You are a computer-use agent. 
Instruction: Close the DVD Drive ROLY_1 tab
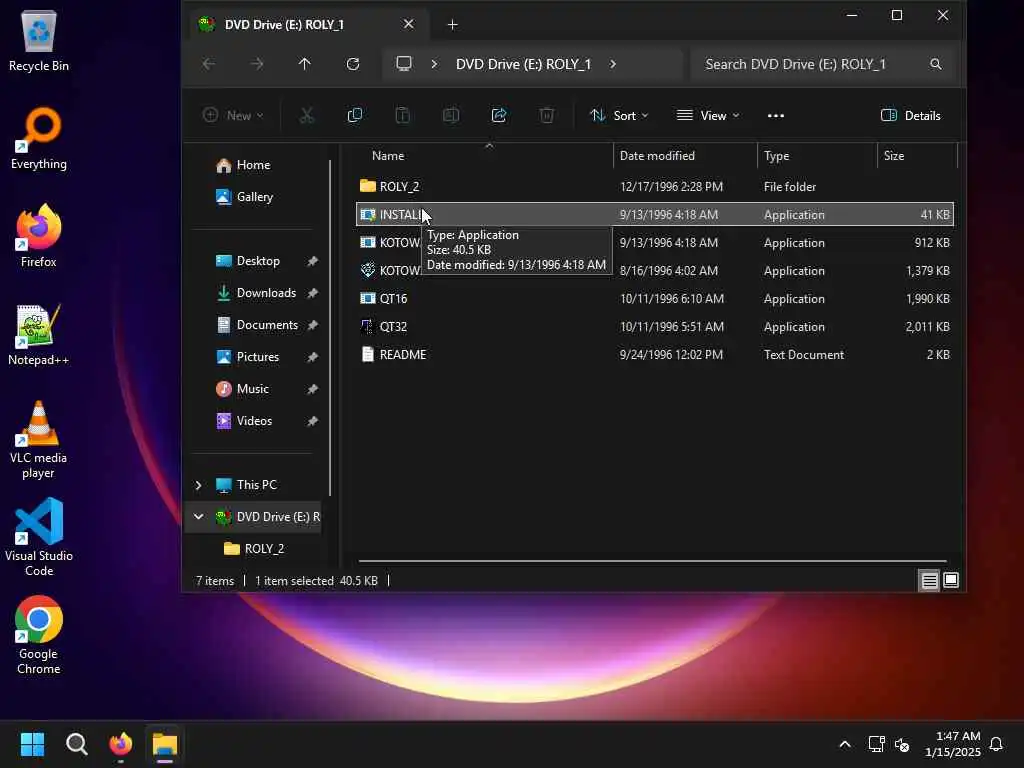(408, 24)
